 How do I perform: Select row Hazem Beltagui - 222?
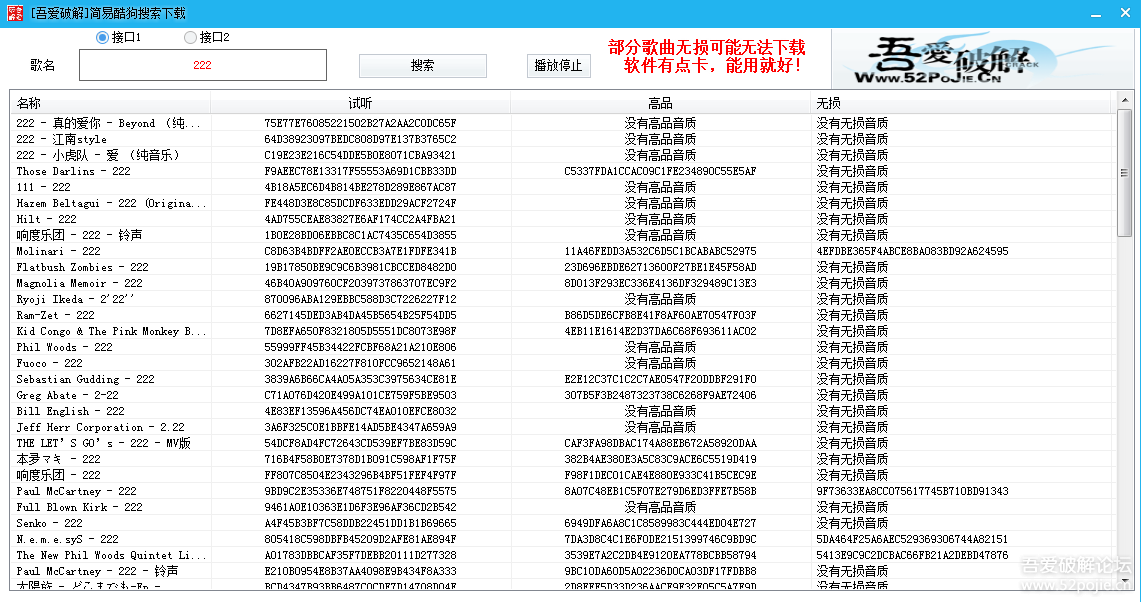pyautogui.click(x=560, y=203)
